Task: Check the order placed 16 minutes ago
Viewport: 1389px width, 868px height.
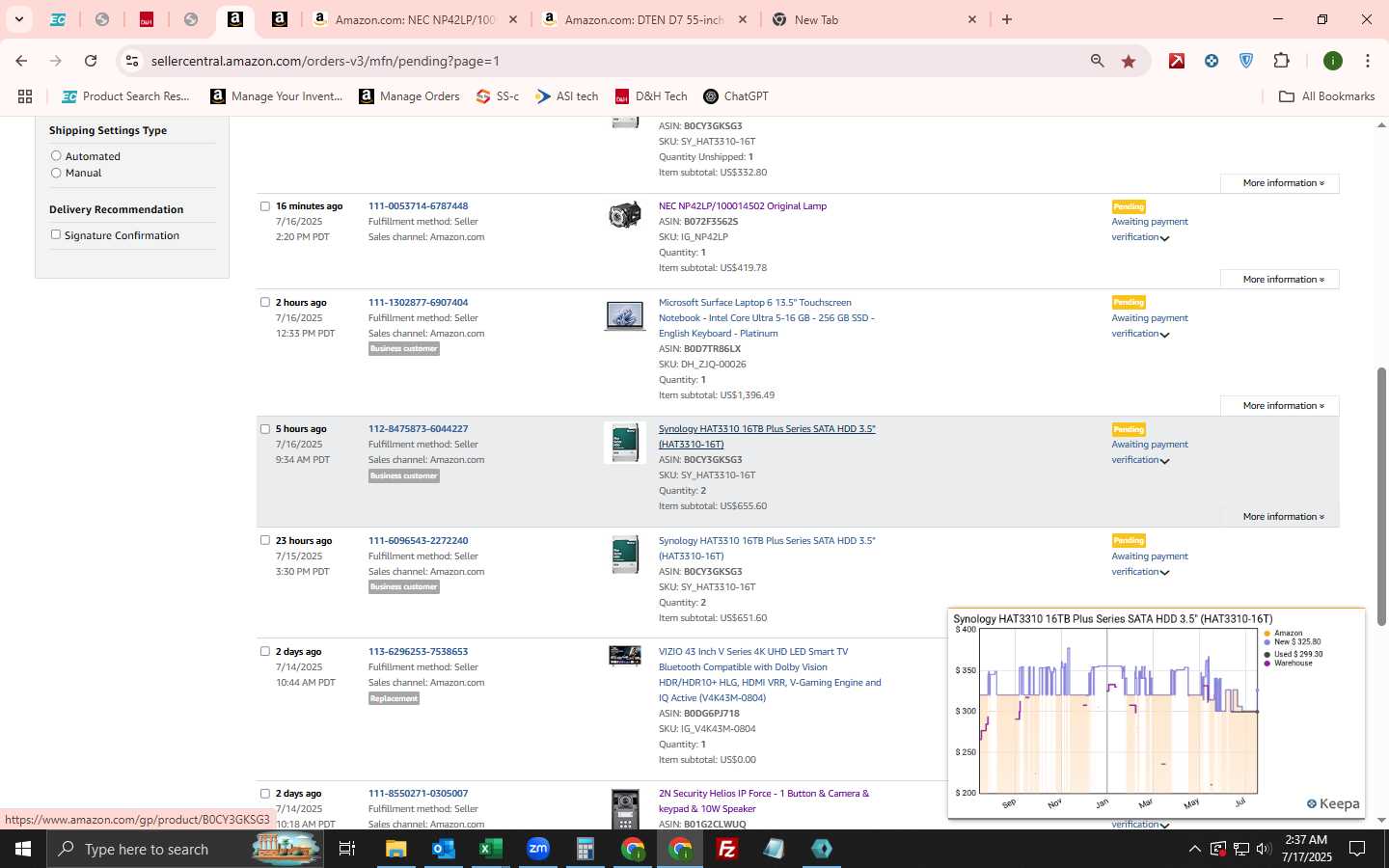Action: tap(265, 205)
